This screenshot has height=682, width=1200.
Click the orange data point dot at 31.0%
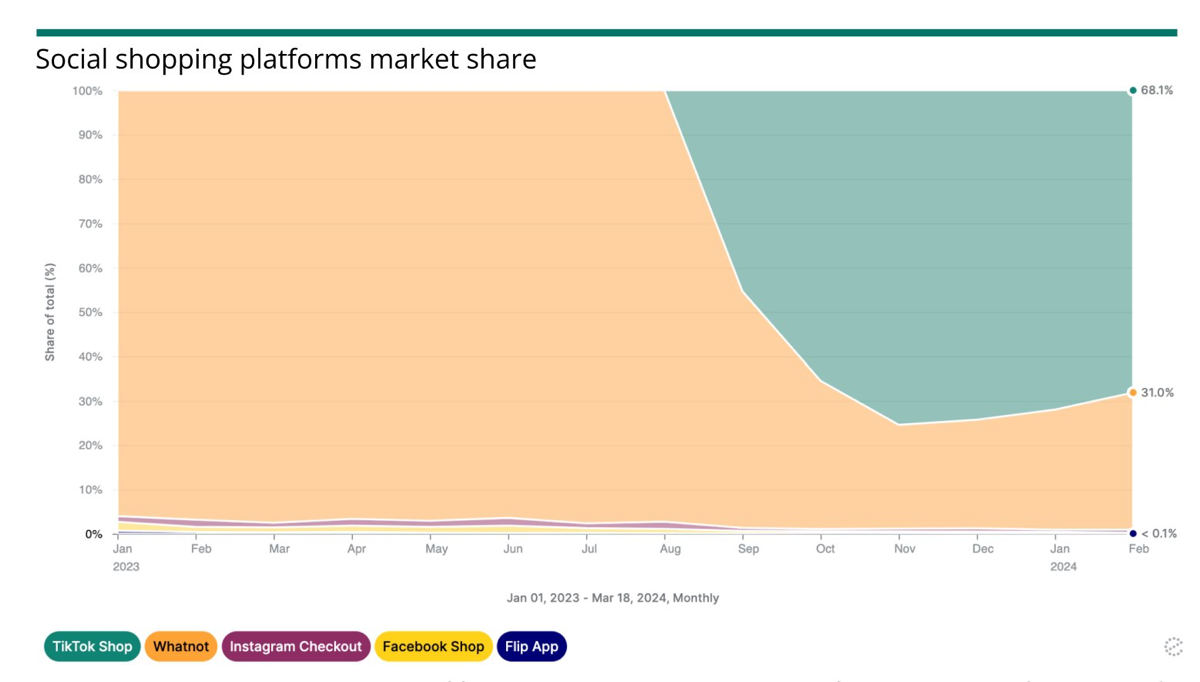1133,393
